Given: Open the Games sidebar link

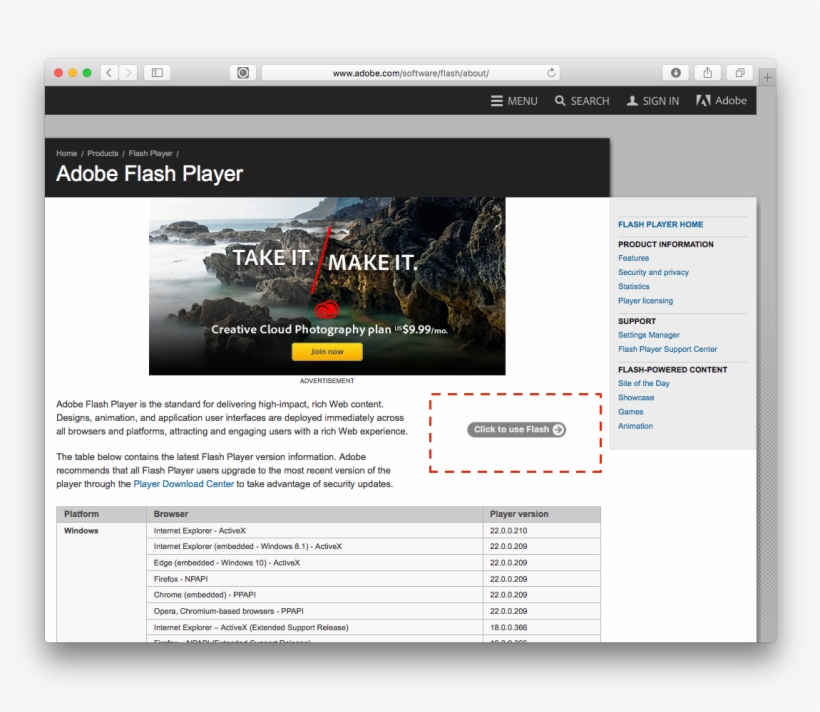Looking at the screenshot, I should point(631,412).
